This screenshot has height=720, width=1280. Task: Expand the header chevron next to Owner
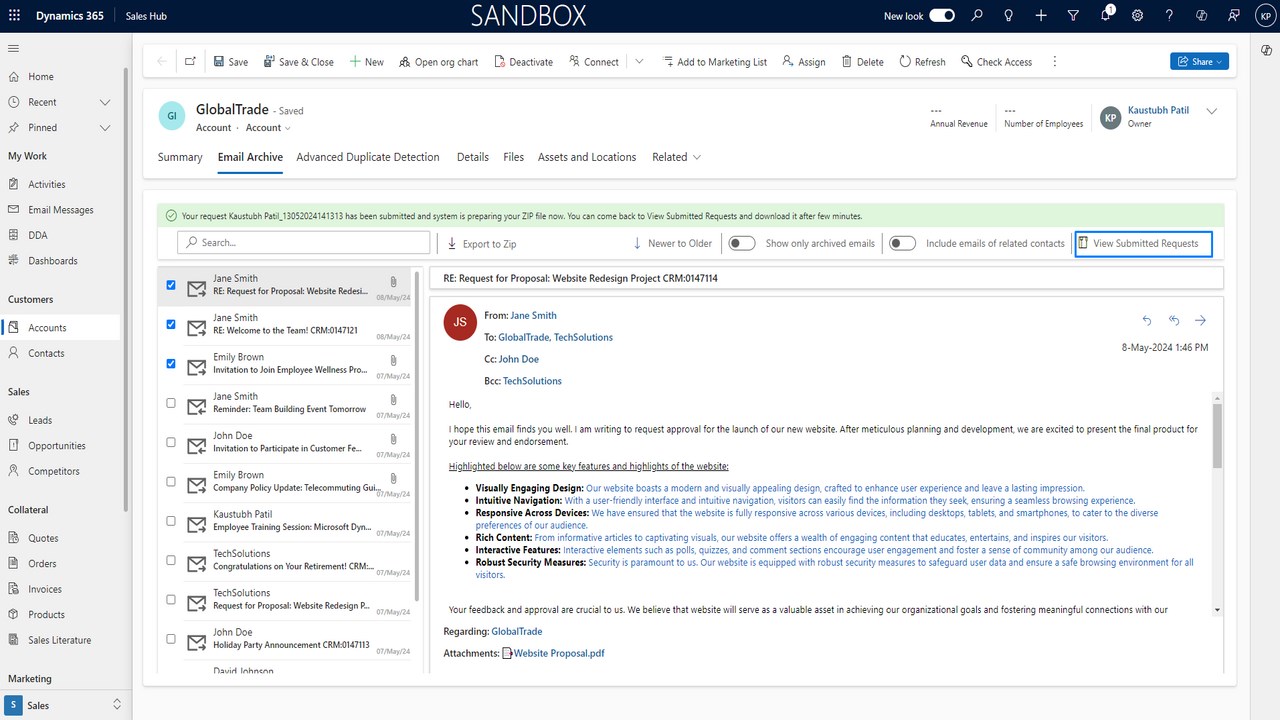(1212, 111)
